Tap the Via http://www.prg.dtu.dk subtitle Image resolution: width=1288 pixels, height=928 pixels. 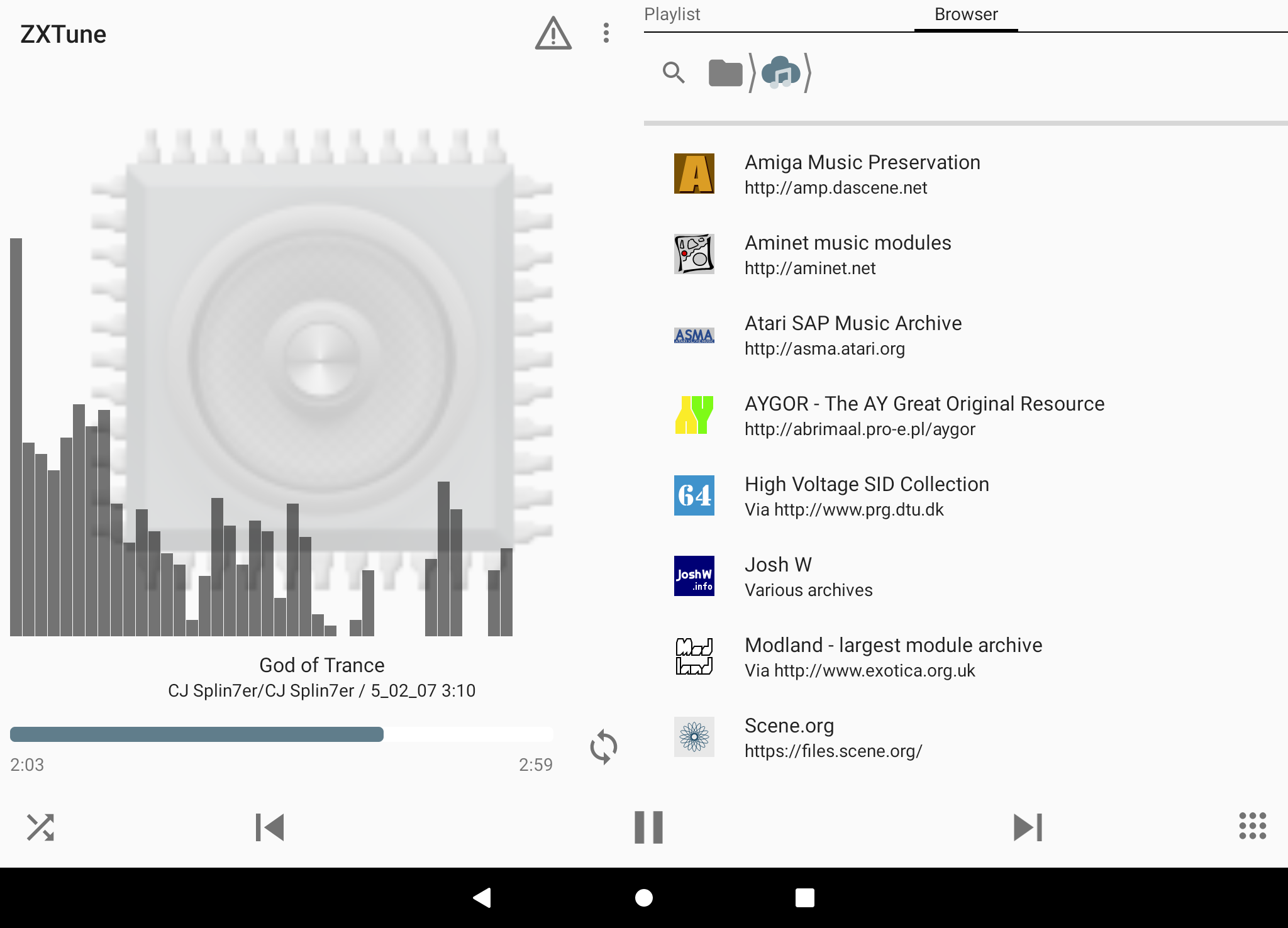pyautogui.click(x=844, y=510)
